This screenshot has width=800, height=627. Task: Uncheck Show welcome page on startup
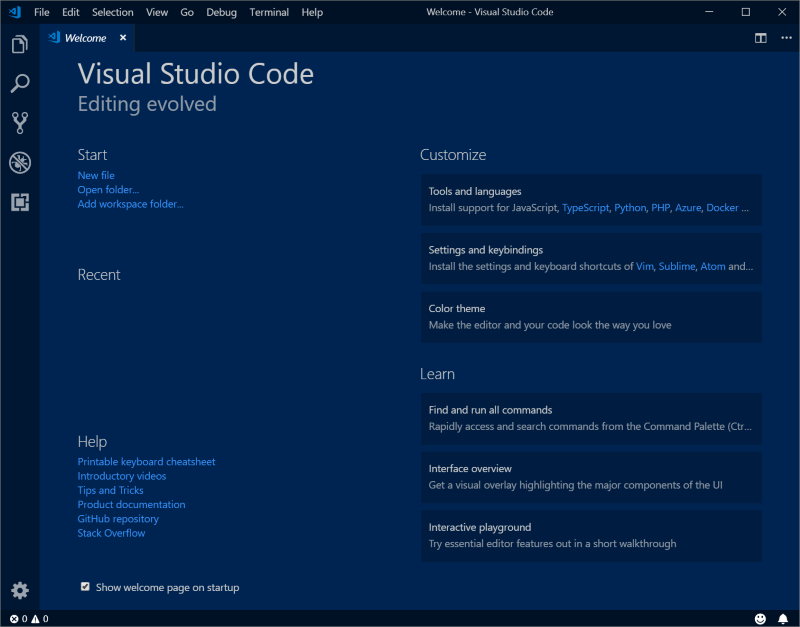(x=85, y=587)
